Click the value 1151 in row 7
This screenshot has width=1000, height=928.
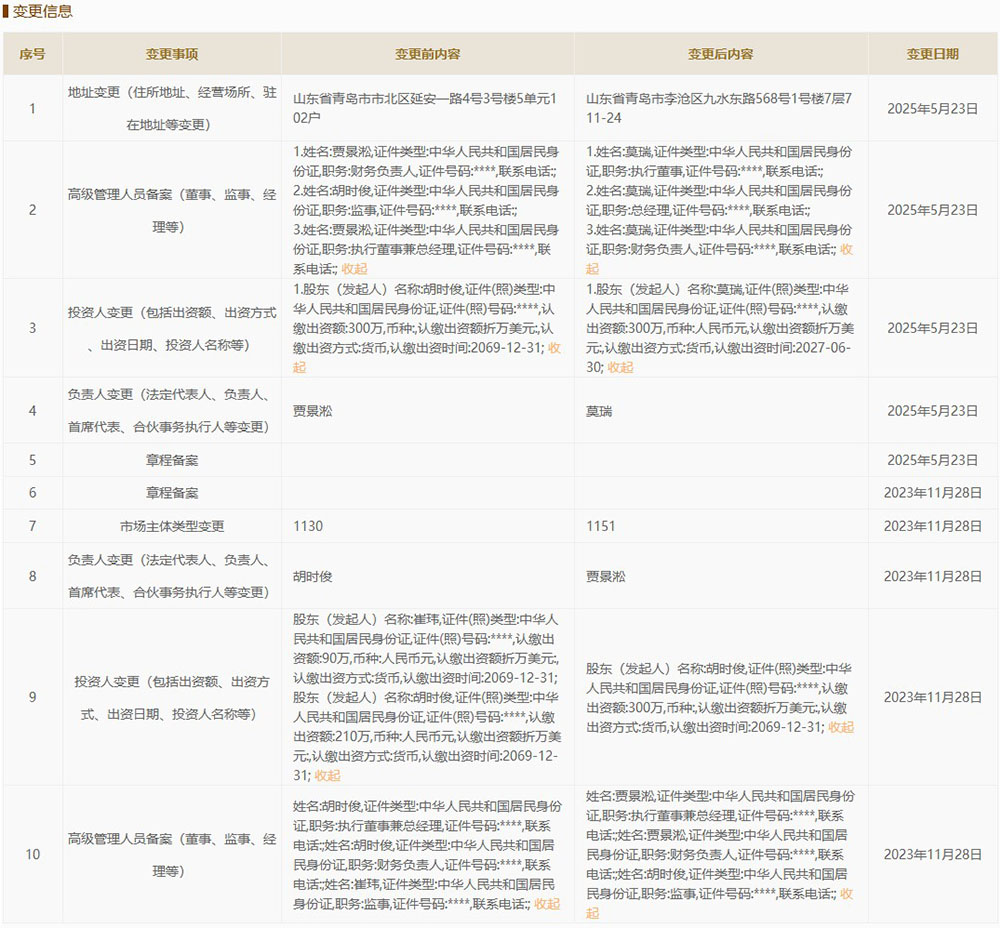pos(601,526)
